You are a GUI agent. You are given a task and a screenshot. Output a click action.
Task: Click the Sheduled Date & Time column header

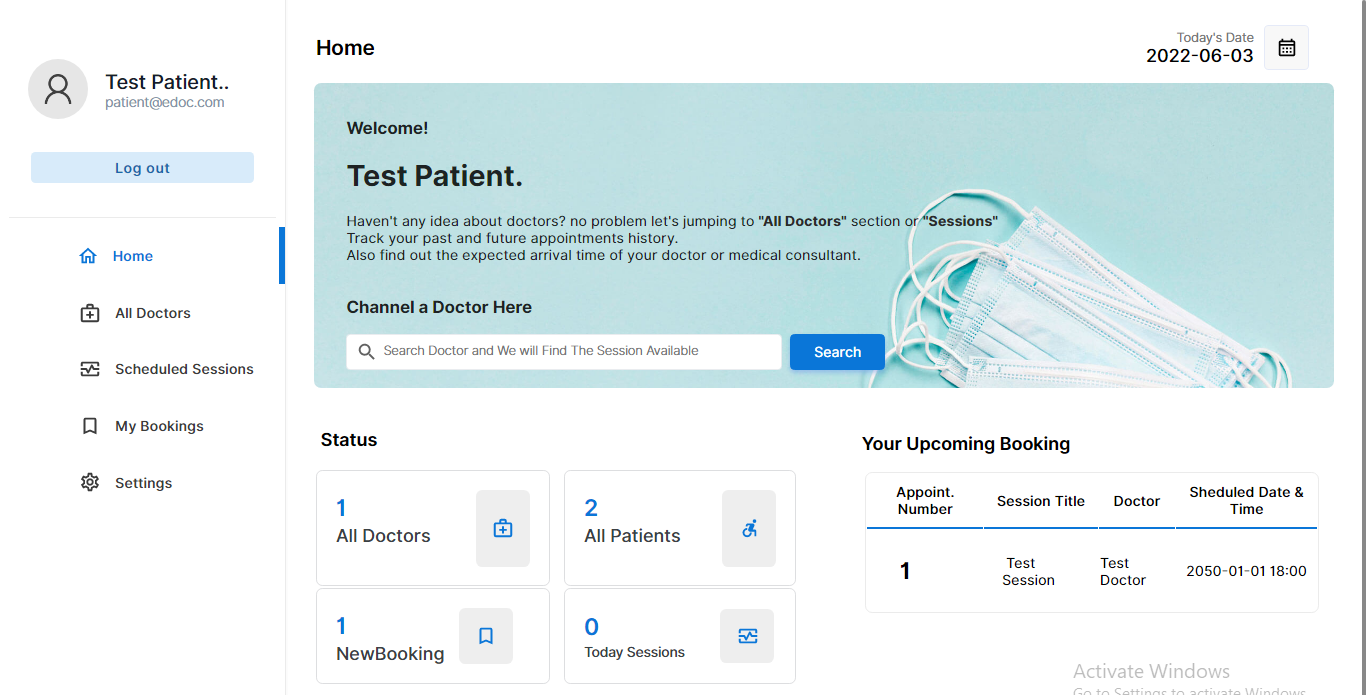coord(1246,501)
